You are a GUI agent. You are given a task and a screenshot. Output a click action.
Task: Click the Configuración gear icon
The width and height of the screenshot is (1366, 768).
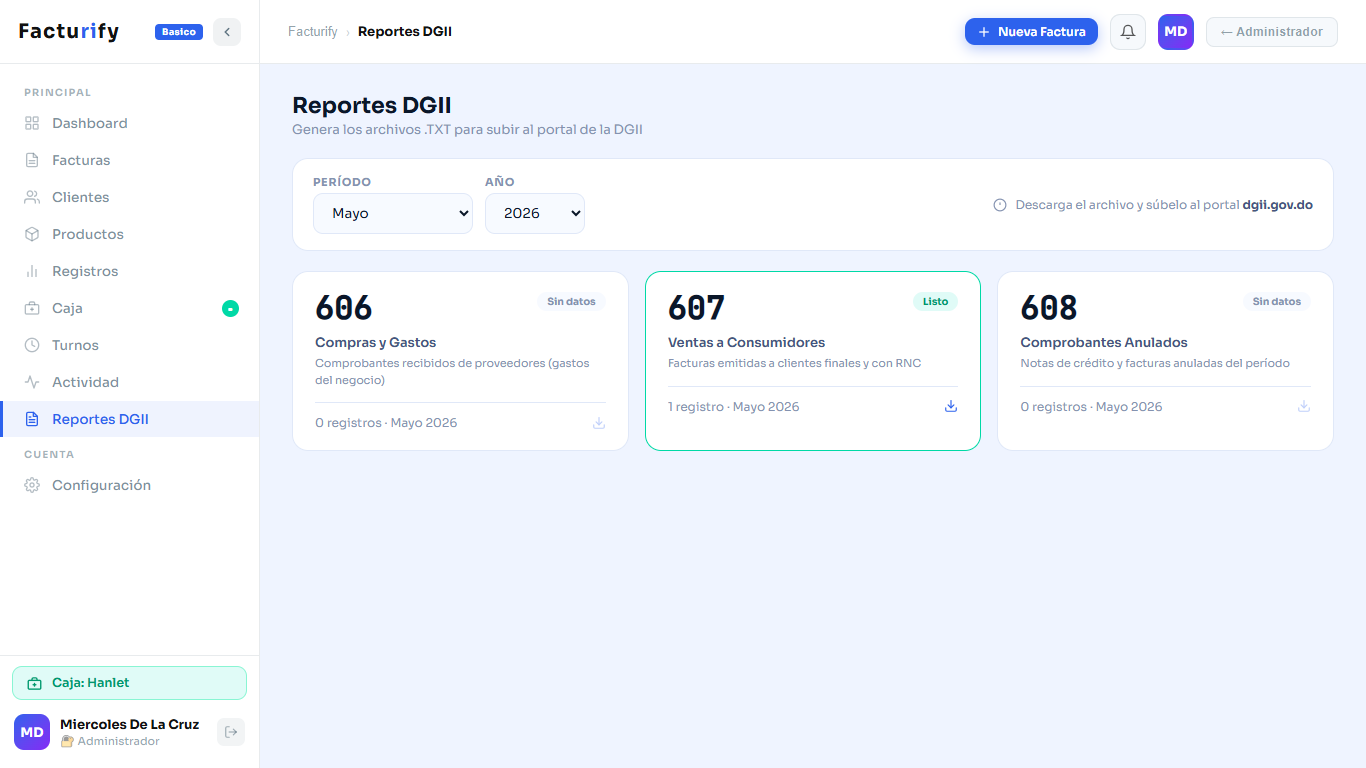(32, 485)
